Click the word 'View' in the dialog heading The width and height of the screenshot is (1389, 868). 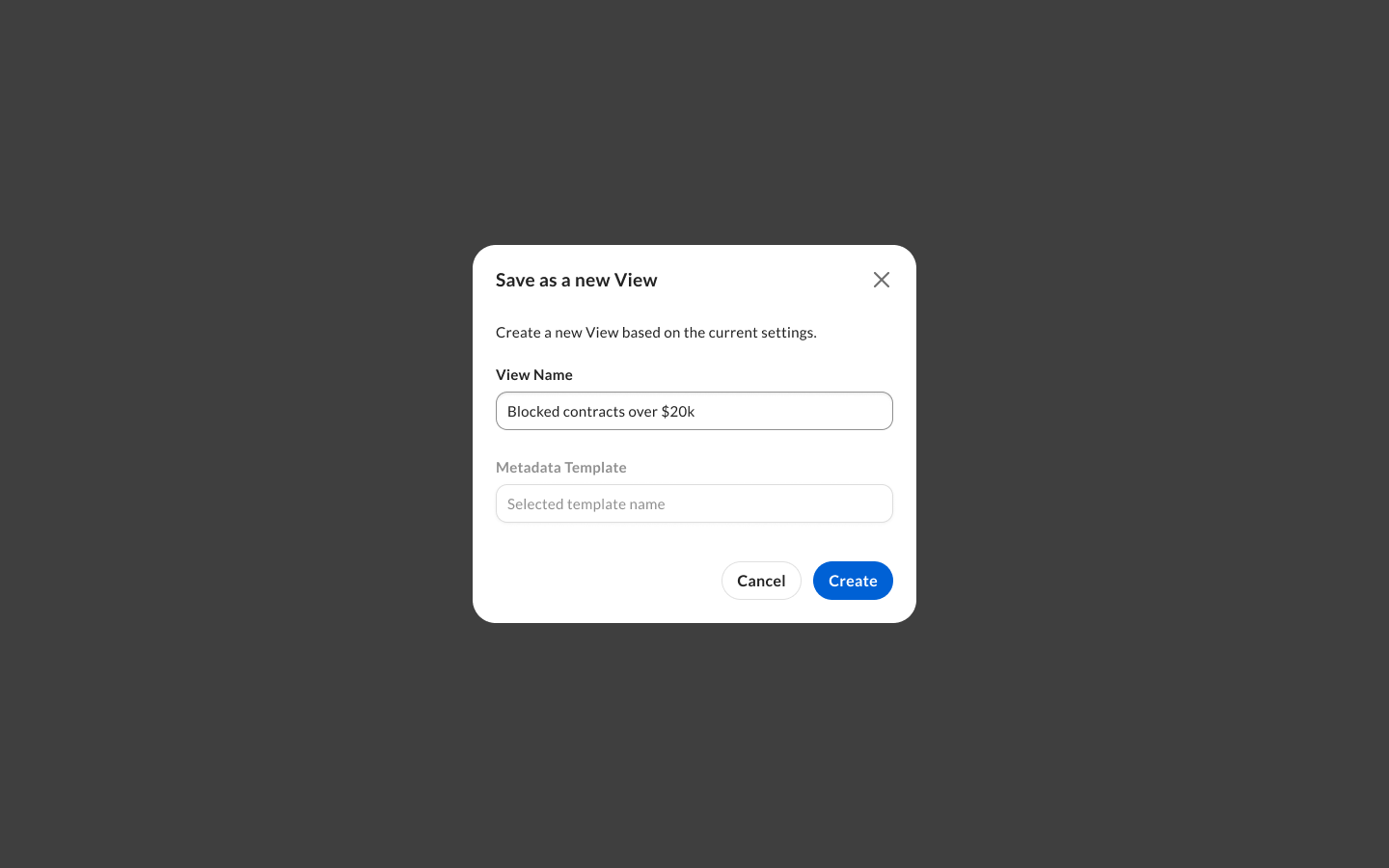pos(636,280)
